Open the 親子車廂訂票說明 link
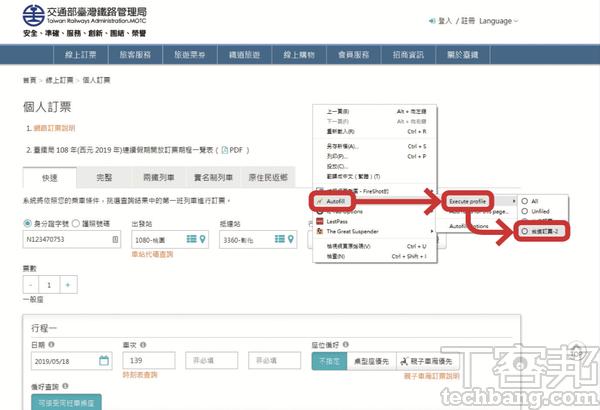Screen dimensions: 600x410 pyautogui.click(x=432, y=376)
